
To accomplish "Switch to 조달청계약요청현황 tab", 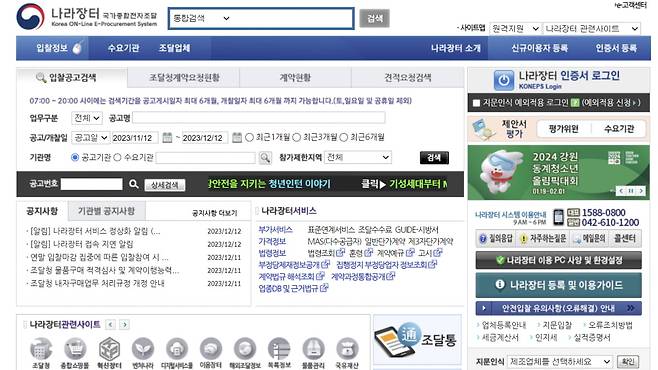I will click(184, 78).
